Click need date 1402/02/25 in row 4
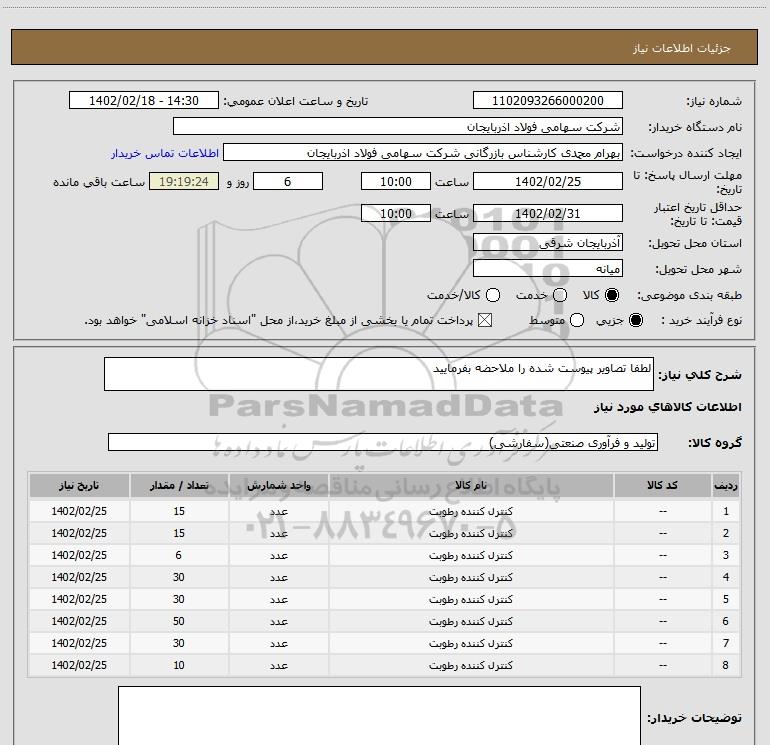The width and height of the screenshot is (770, 745). tap(79, 577)
